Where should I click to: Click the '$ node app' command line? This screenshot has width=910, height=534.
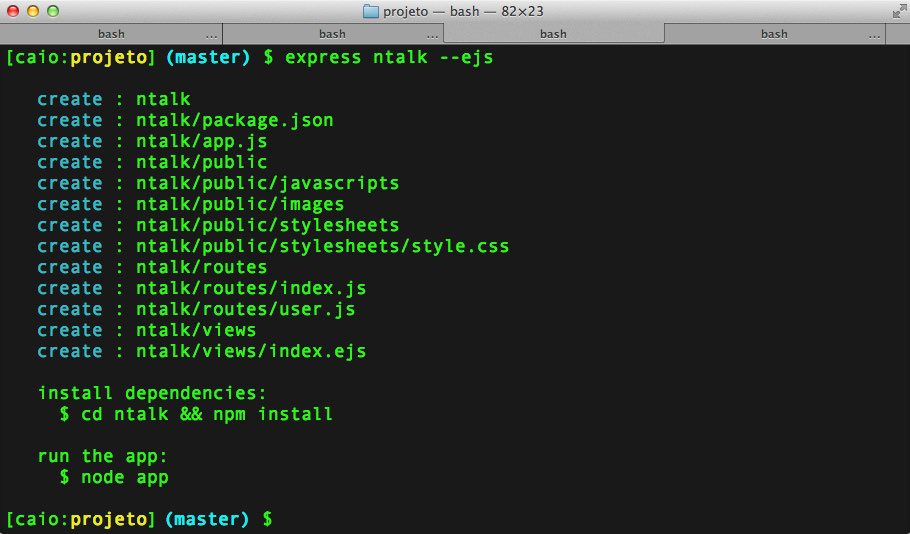click(114, 477)
